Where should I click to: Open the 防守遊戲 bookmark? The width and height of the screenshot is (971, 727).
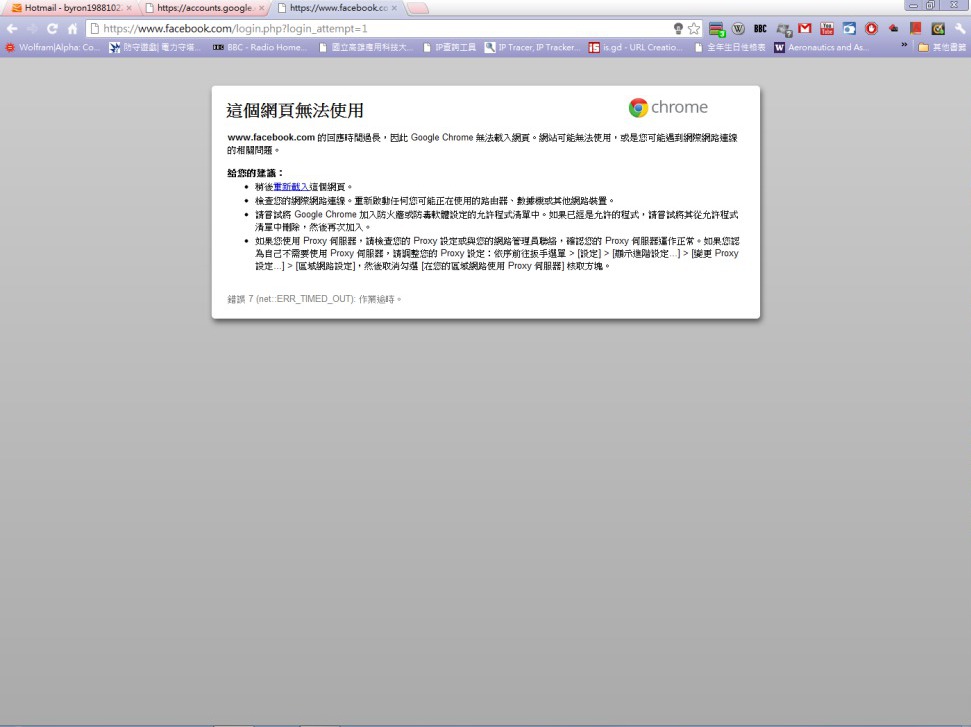(155, 47)
